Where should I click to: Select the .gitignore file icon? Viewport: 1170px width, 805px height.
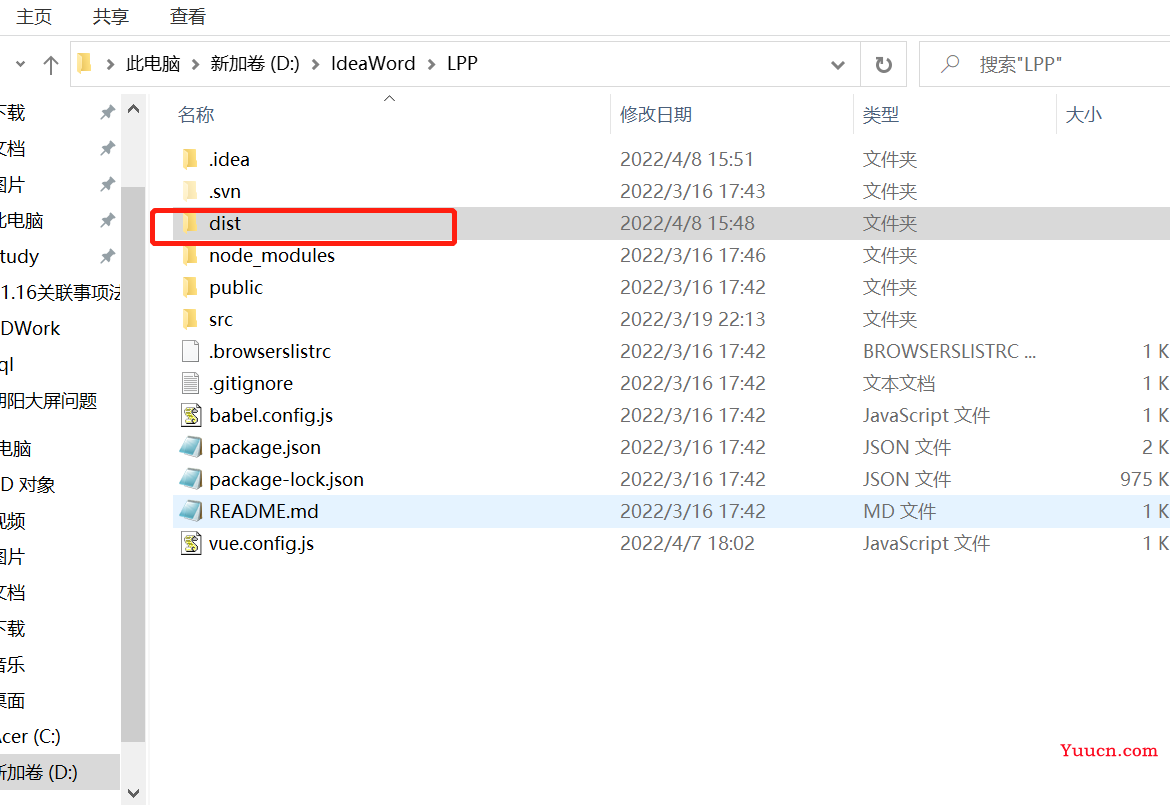[190, 383]
